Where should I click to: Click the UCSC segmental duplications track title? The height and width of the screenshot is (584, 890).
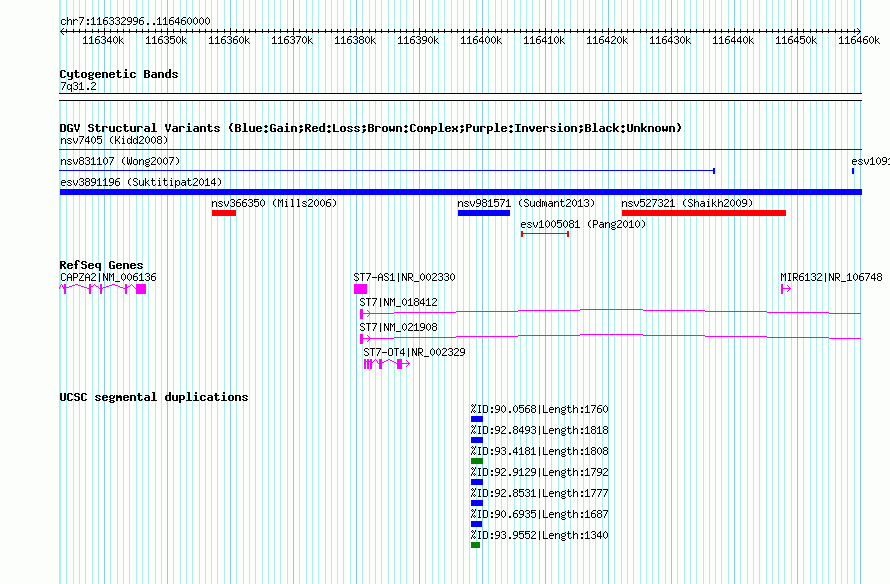154,397
